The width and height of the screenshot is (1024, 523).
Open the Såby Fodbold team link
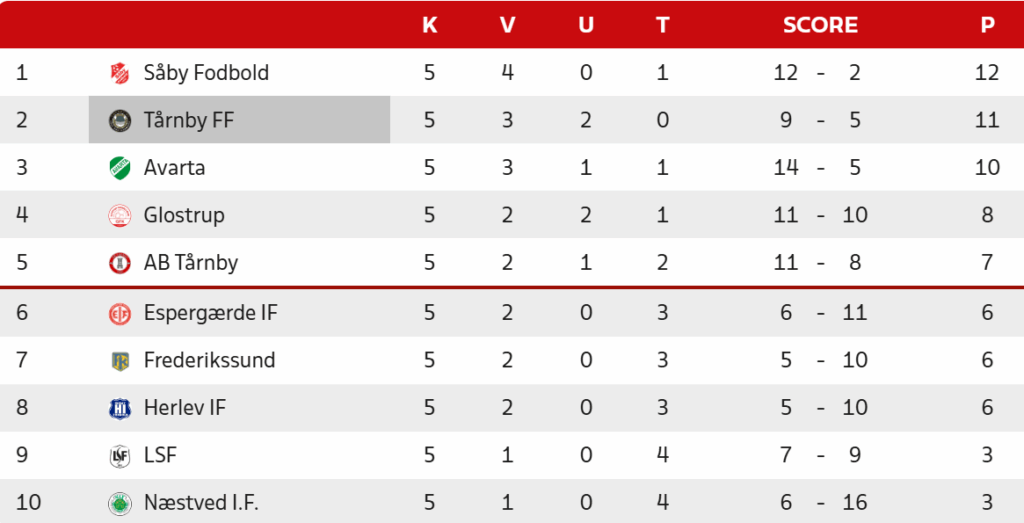[x=206, y=73]
